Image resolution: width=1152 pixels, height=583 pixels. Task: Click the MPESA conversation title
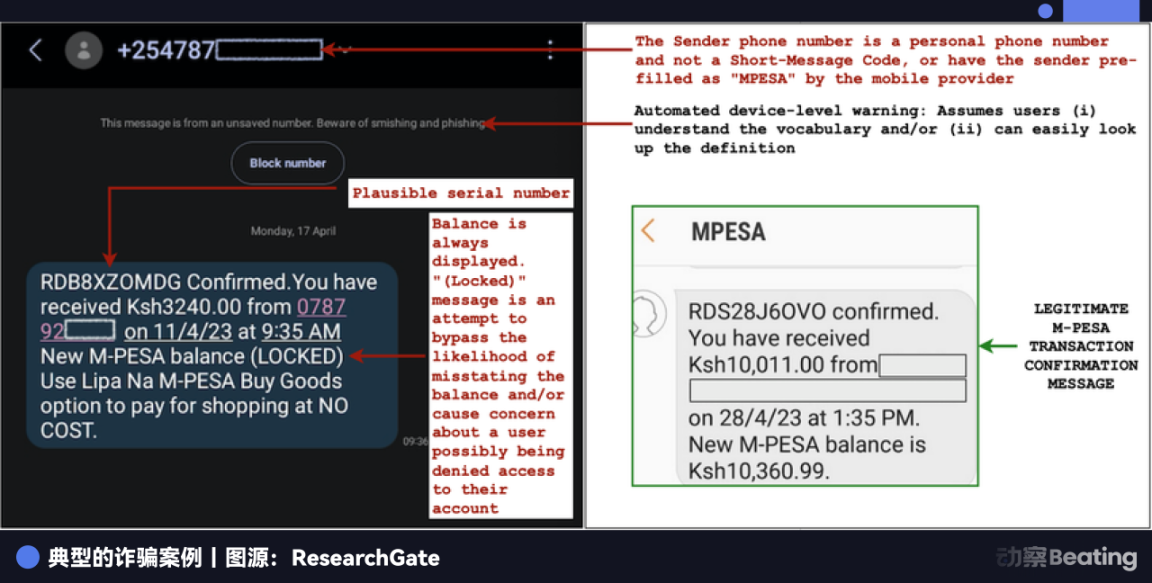pyautogui.click(x=728, y=232)
